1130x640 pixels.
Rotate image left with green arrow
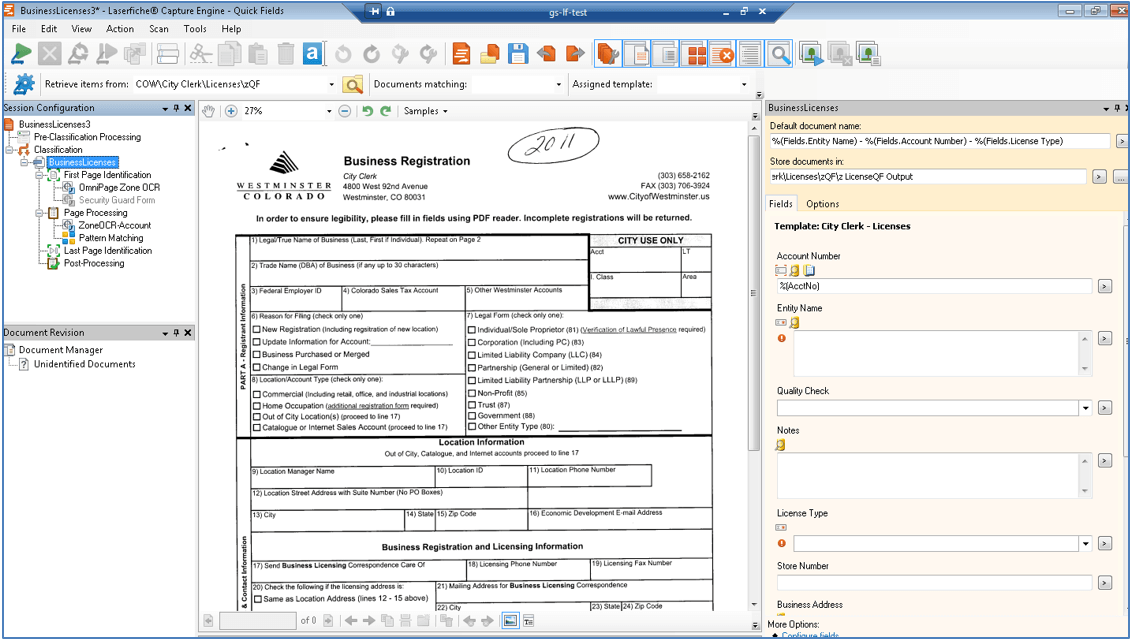pos(368,111)
